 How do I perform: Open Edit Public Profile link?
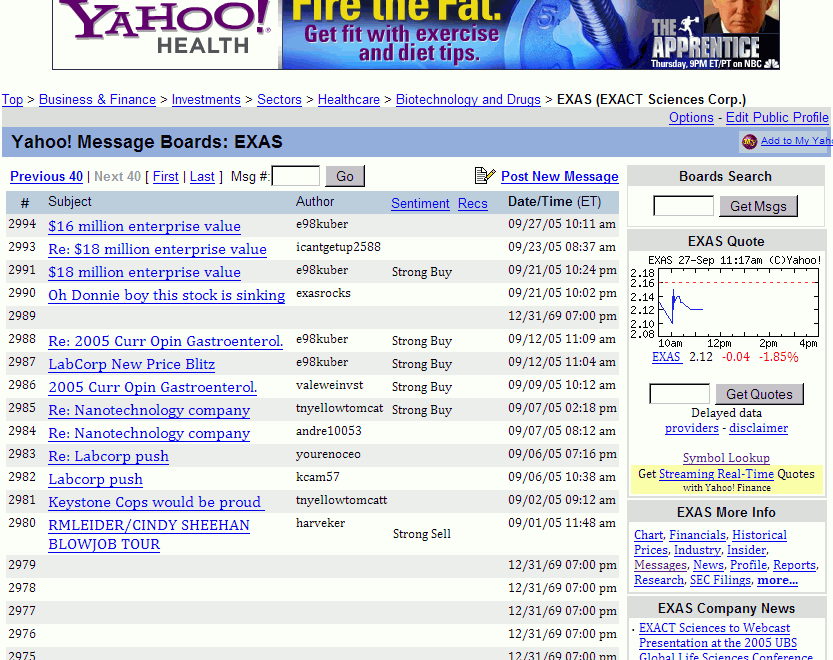click(x=777, y=117)
